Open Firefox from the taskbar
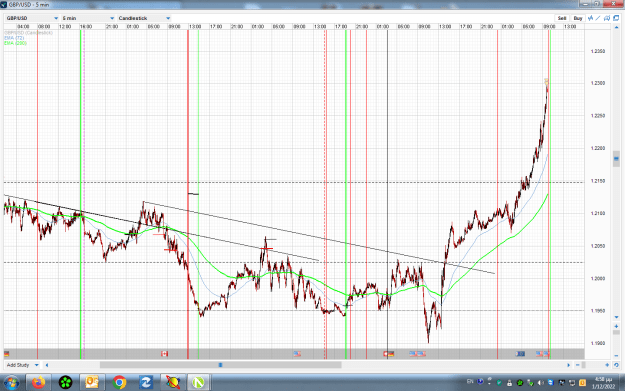Screen dimensions: 625x391 click(x=39, y=383)
